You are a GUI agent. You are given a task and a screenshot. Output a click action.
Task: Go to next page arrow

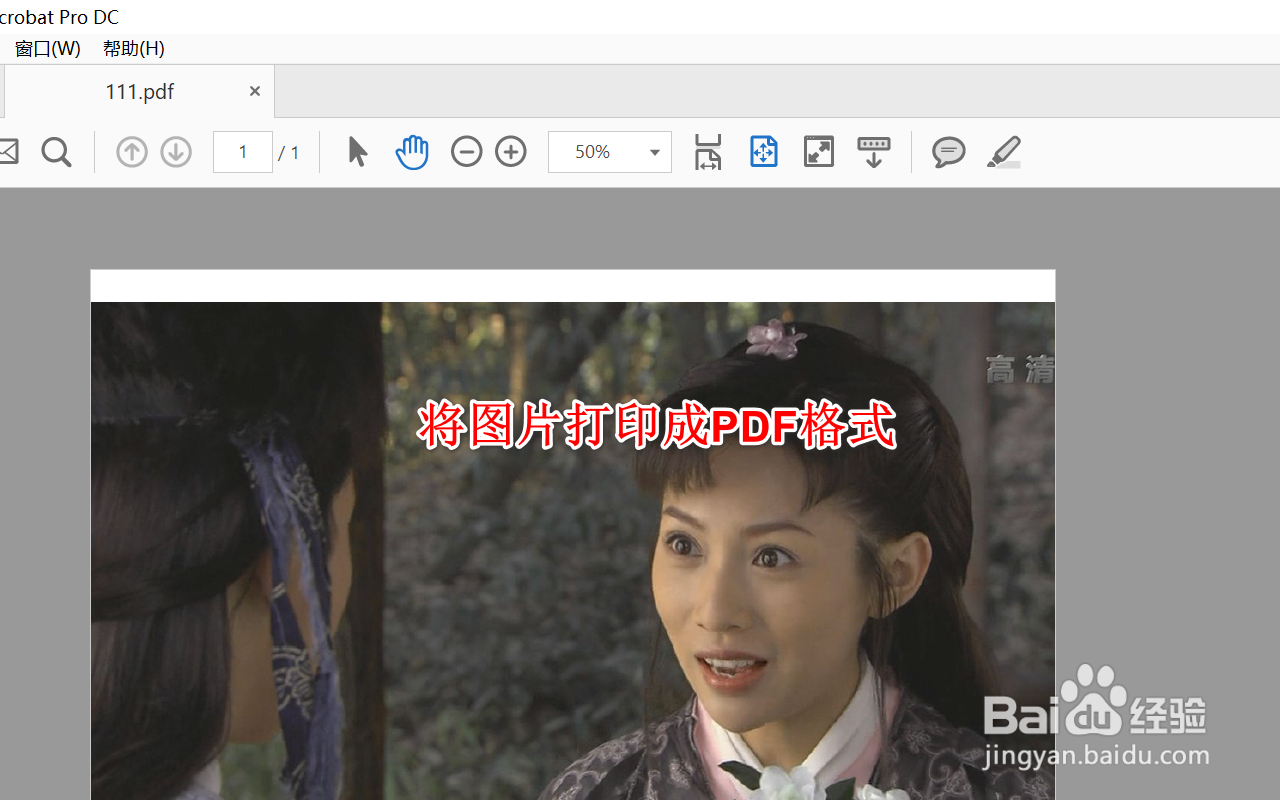pos(176,152)
